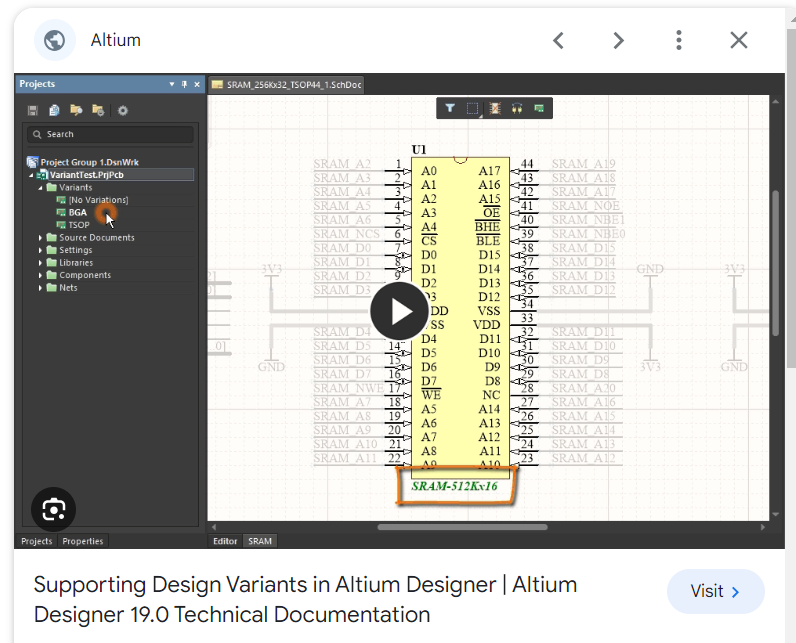Click the folder with gear icon

coord(98,110)
